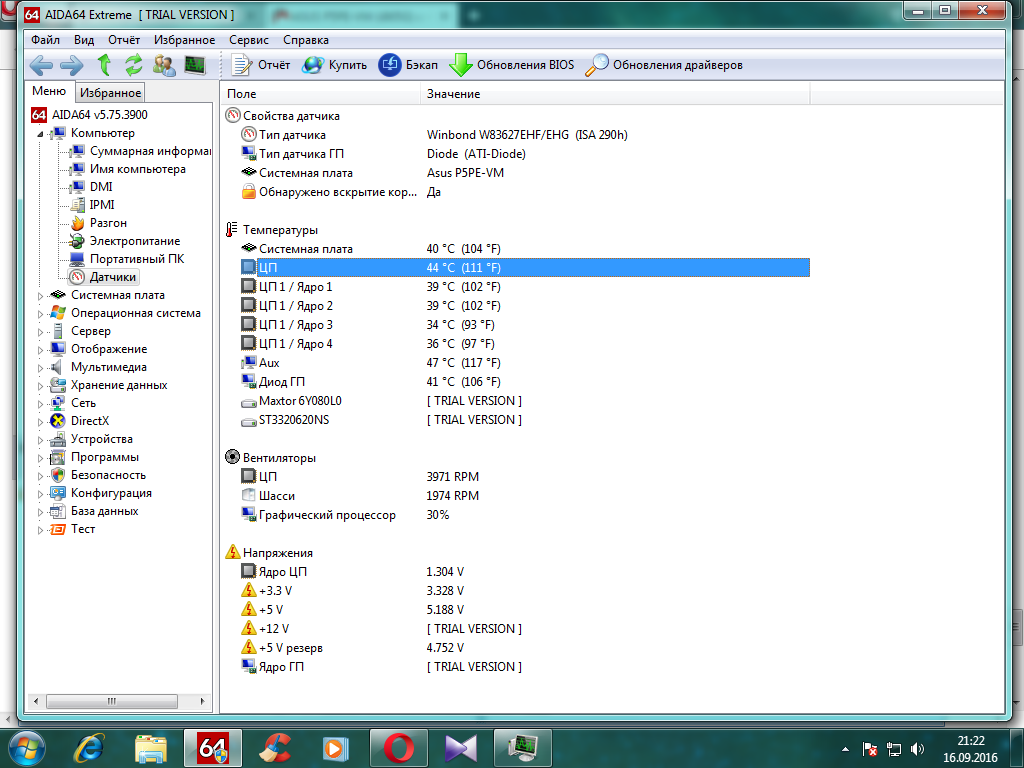Viewport: 1024px width, 768px height.
Task: Expand the Операционная система node
Action: pyautogui.click(x=40, y=314)
